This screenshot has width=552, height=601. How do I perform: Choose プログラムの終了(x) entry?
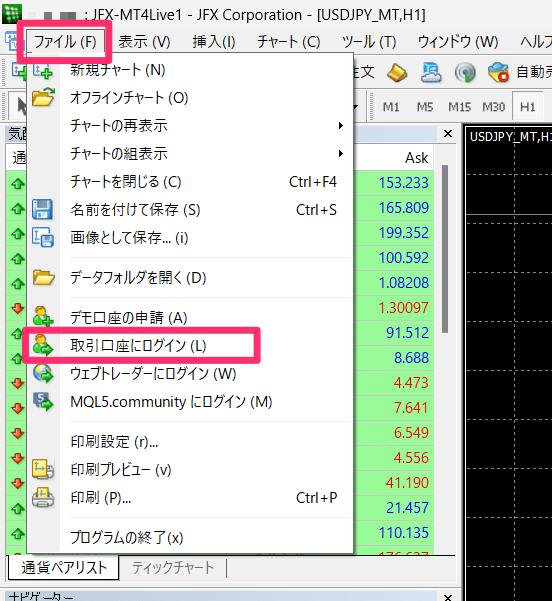tap(190, 537)
